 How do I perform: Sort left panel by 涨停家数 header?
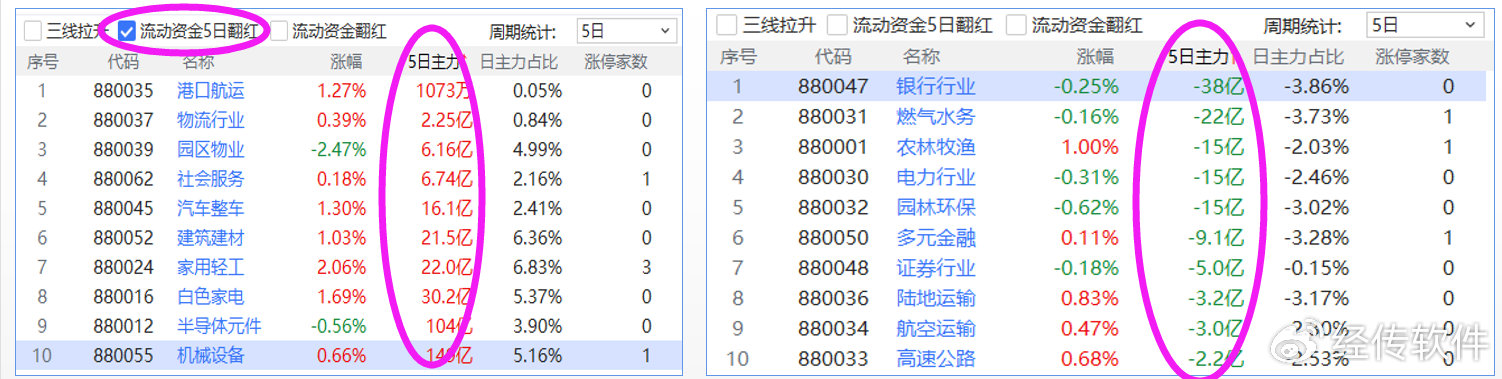point(616,62)
